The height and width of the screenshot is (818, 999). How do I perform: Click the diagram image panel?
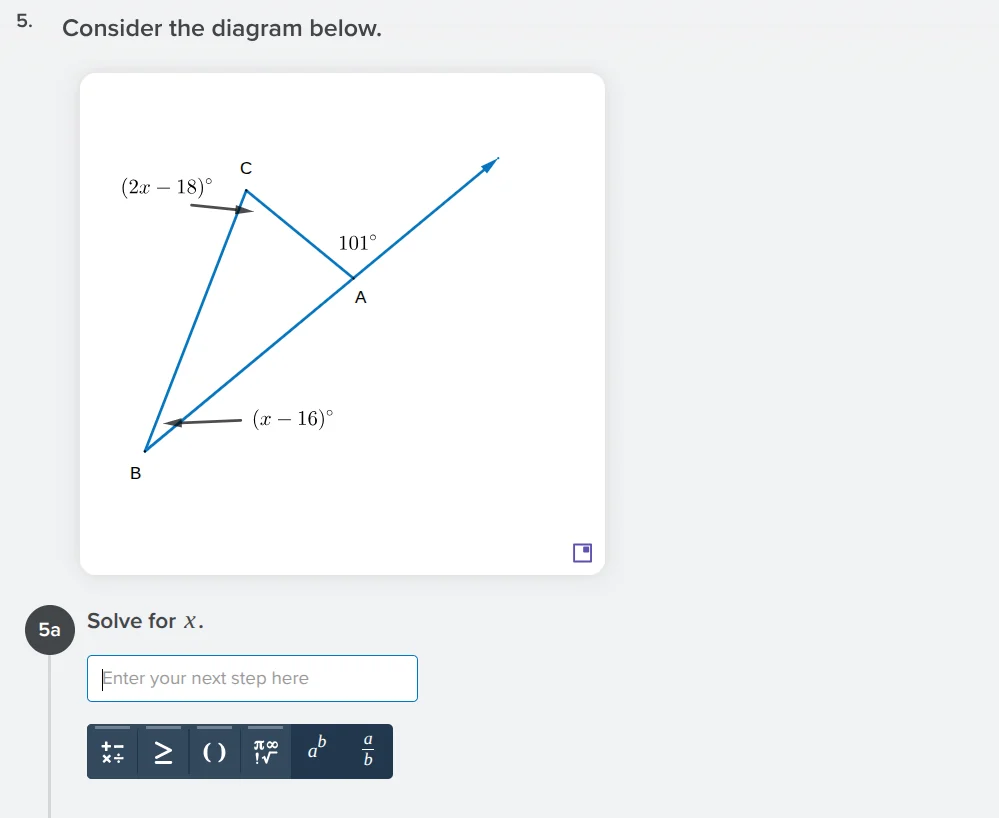point(342,320)
